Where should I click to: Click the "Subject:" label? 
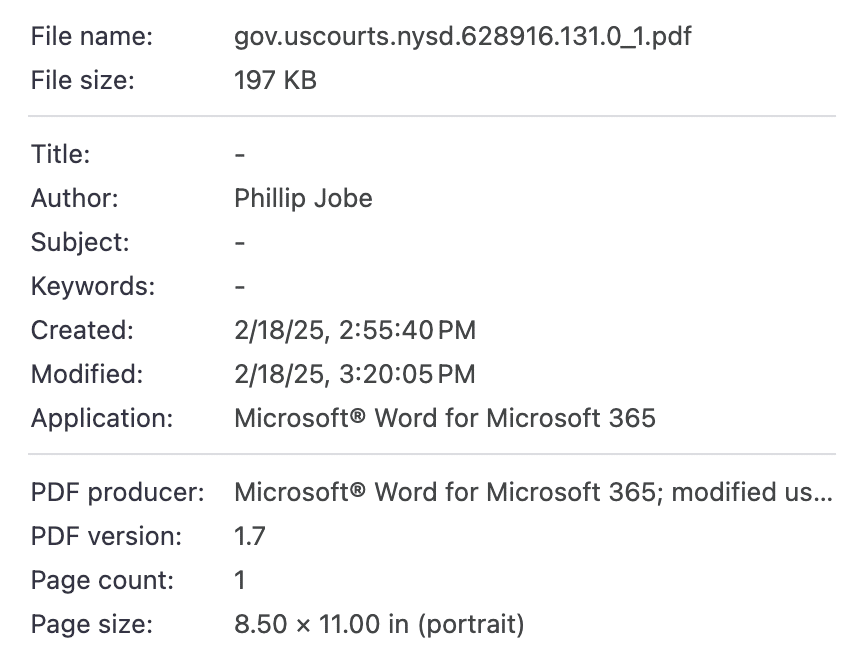tap(80, 242)
